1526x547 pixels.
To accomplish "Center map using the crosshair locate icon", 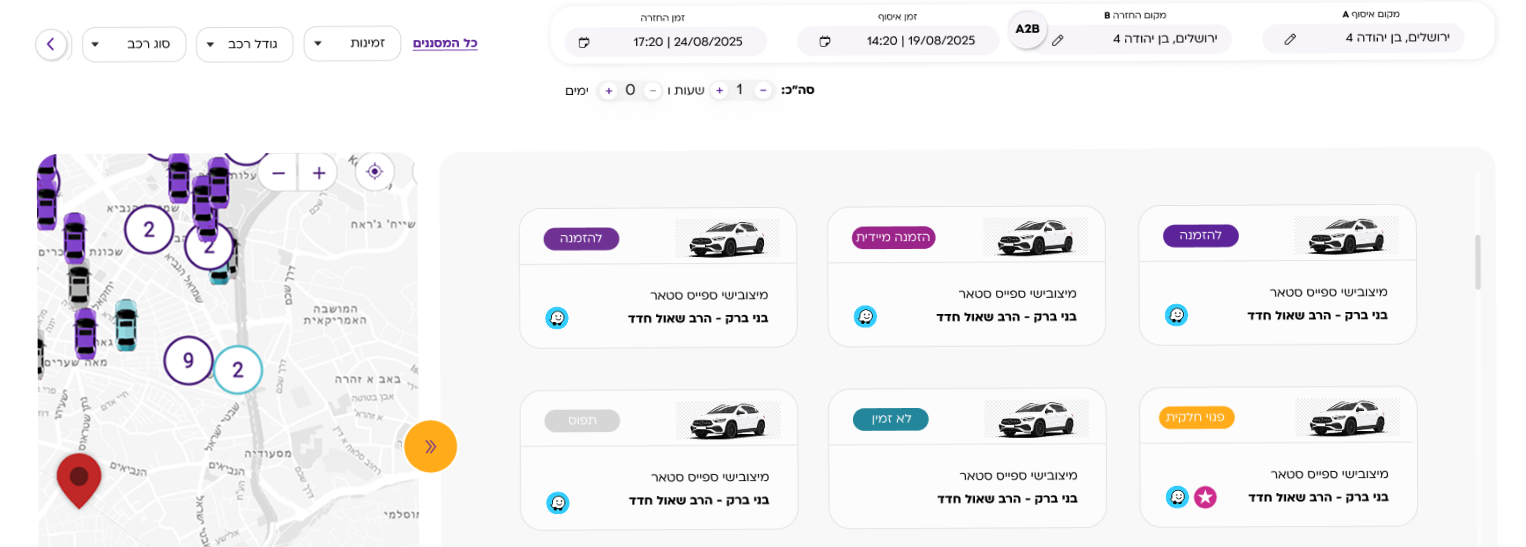I will 374,172.
